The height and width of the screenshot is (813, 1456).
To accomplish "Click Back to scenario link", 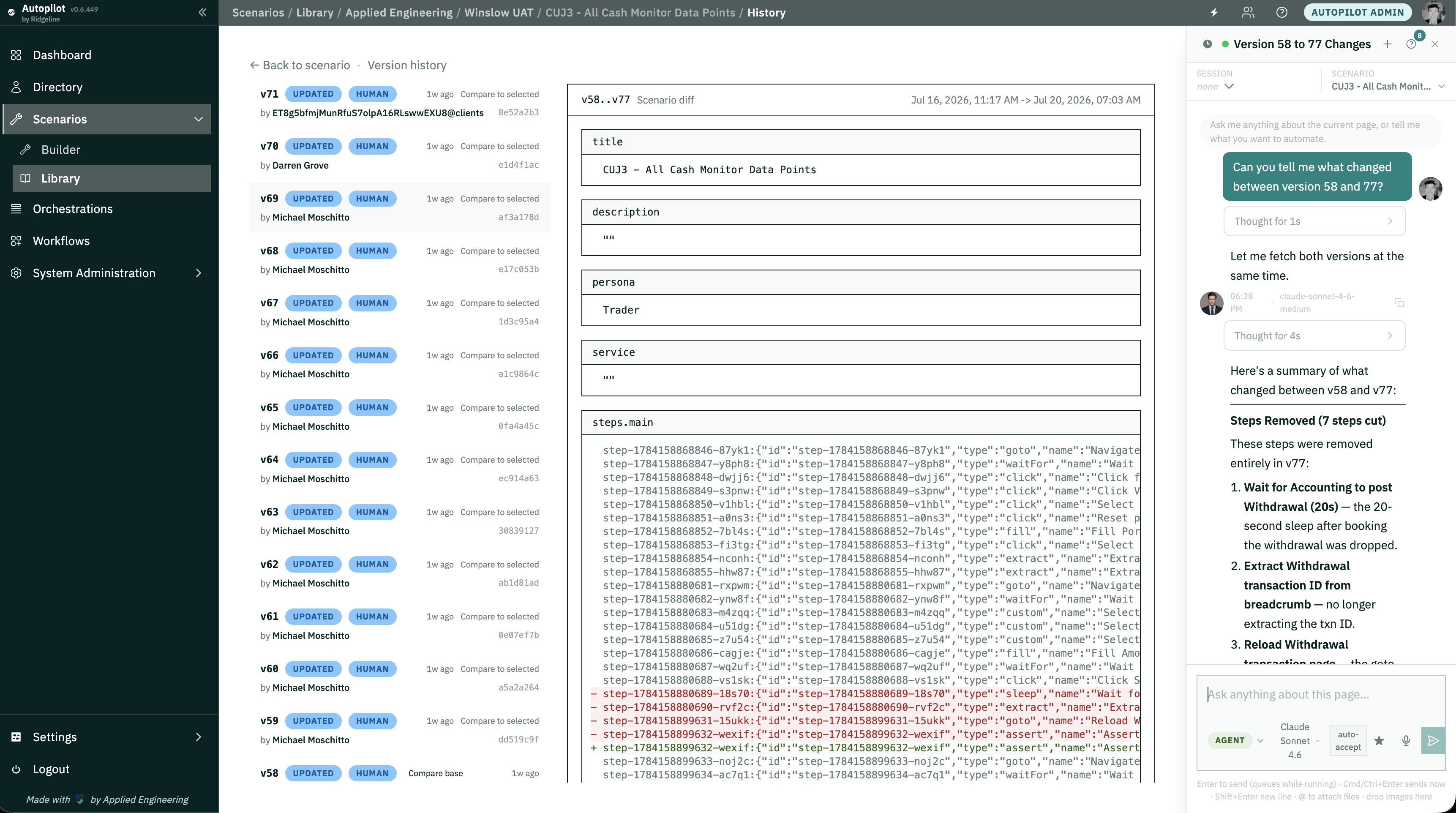I will point(300,65).
